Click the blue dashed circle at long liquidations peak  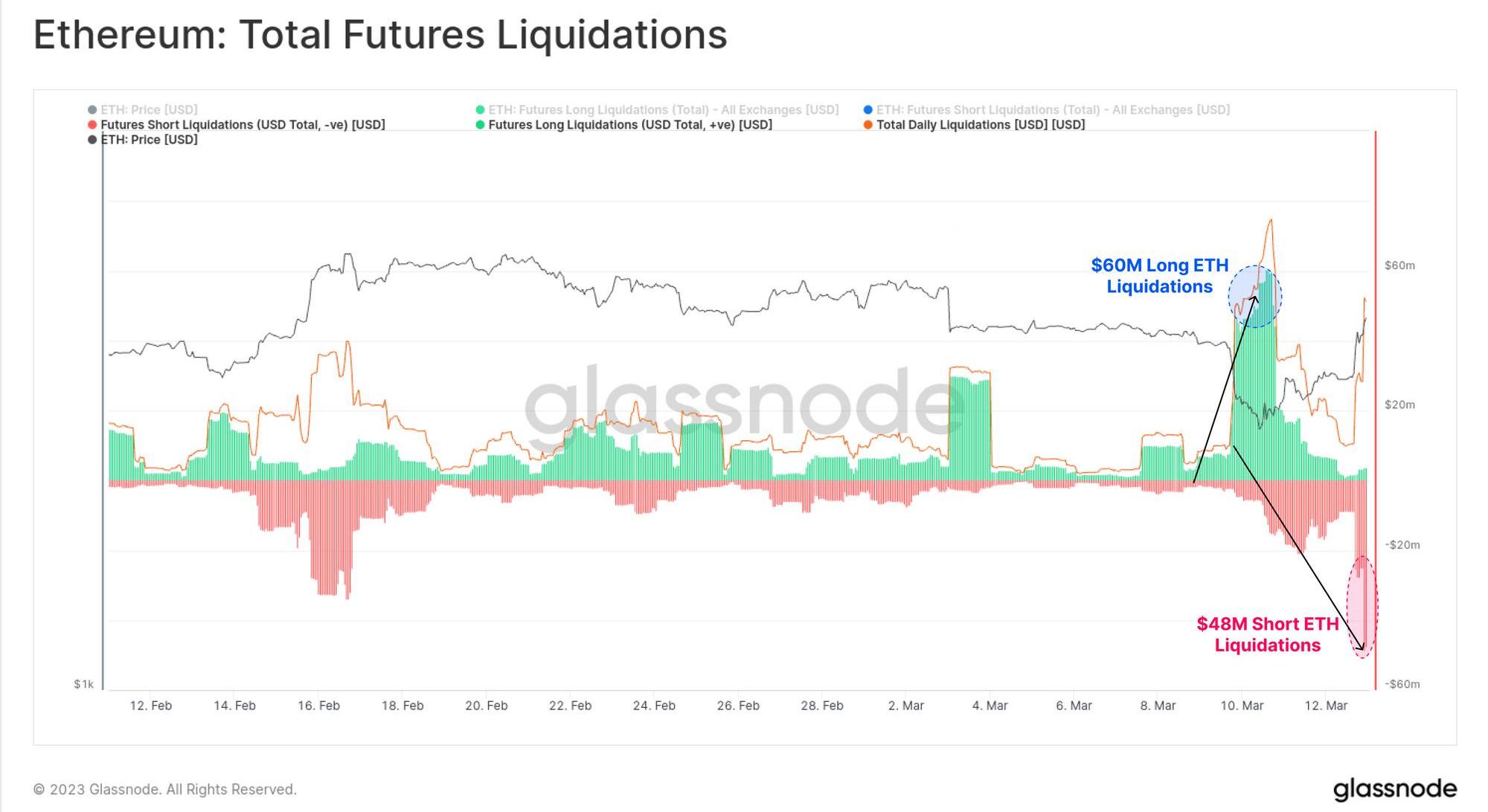click(1254, 297)
